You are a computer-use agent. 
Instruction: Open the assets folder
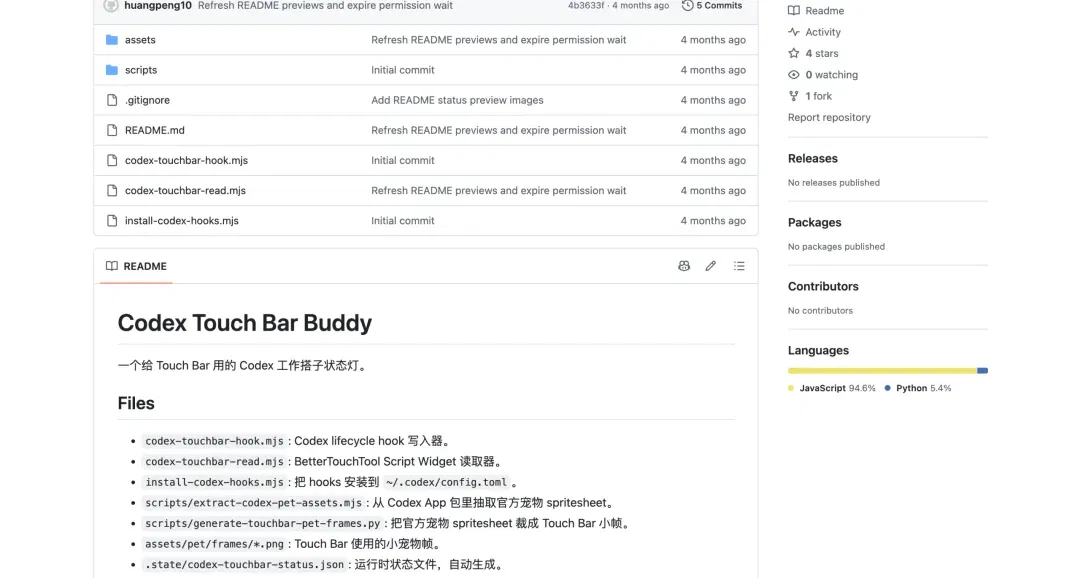(x=140, y=40)
